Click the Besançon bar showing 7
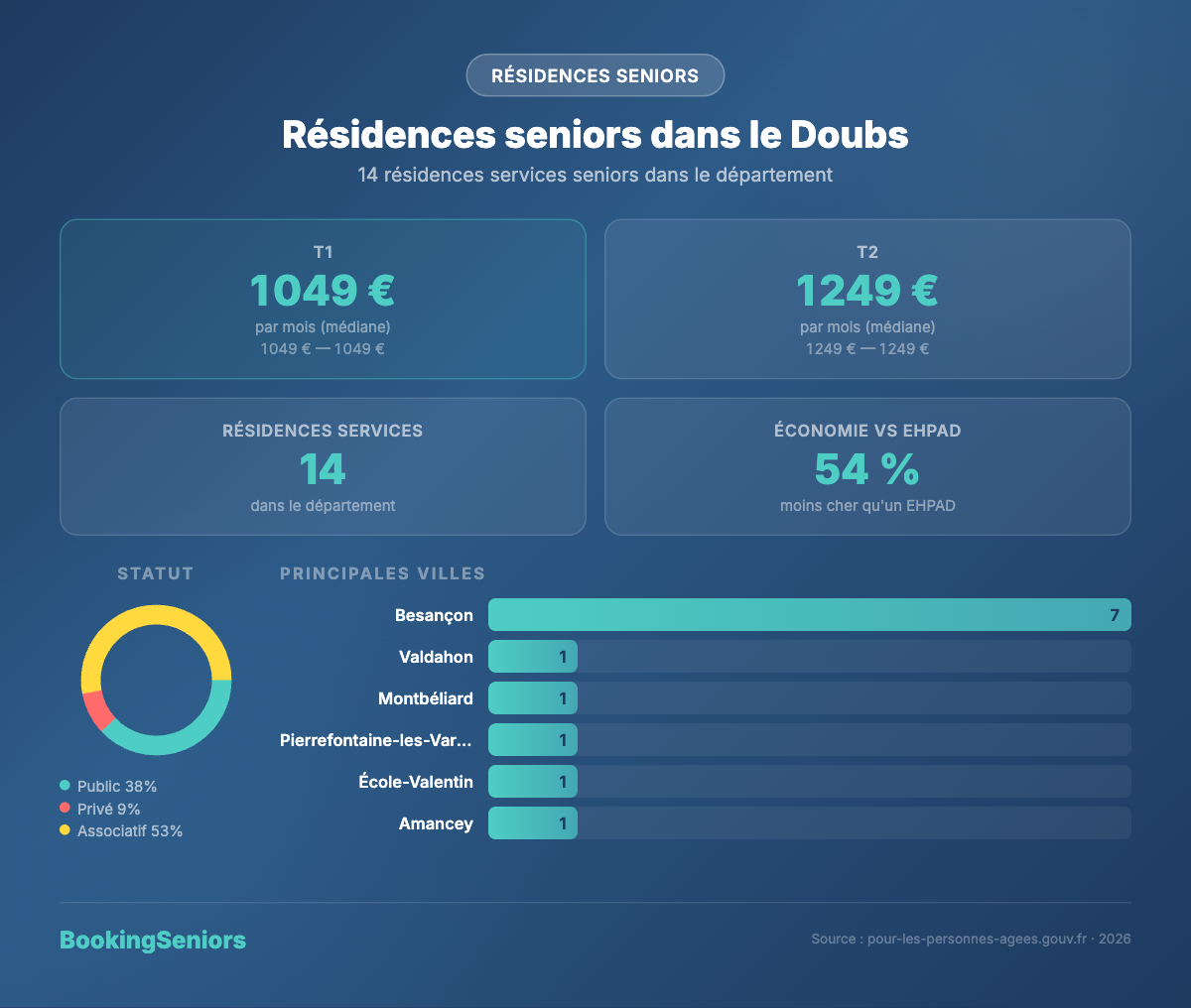 (809, 614)
